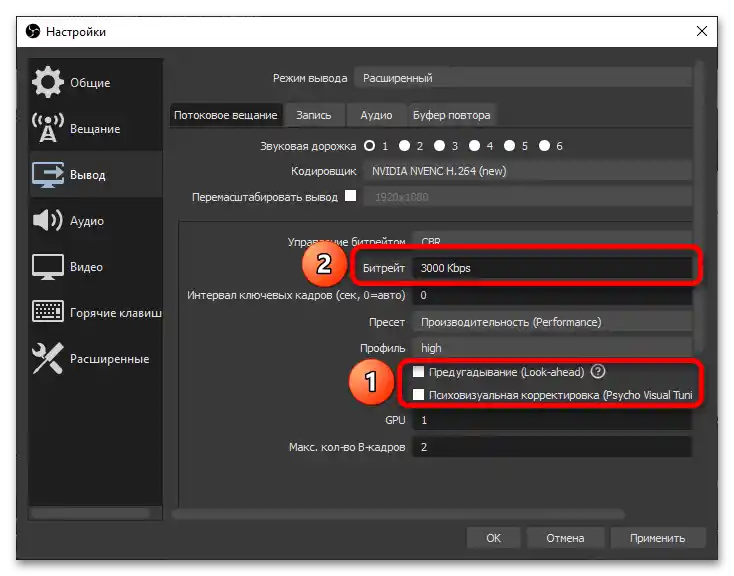This screenshot has height=576, width=734.
Task: Click the keyframe interval field
Action: [x=552, y=295]
